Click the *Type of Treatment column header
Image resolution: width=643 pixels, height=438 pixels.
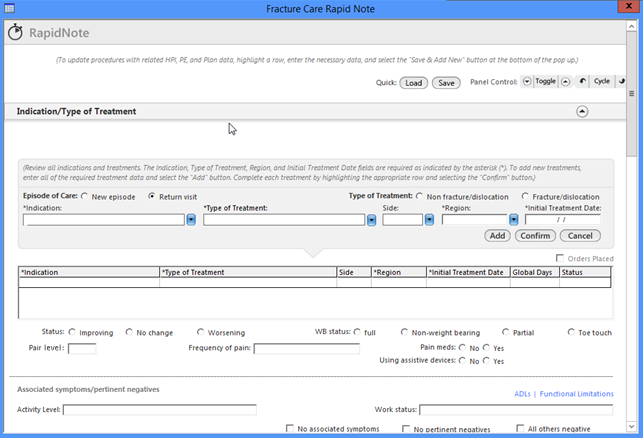pos(248,272)
